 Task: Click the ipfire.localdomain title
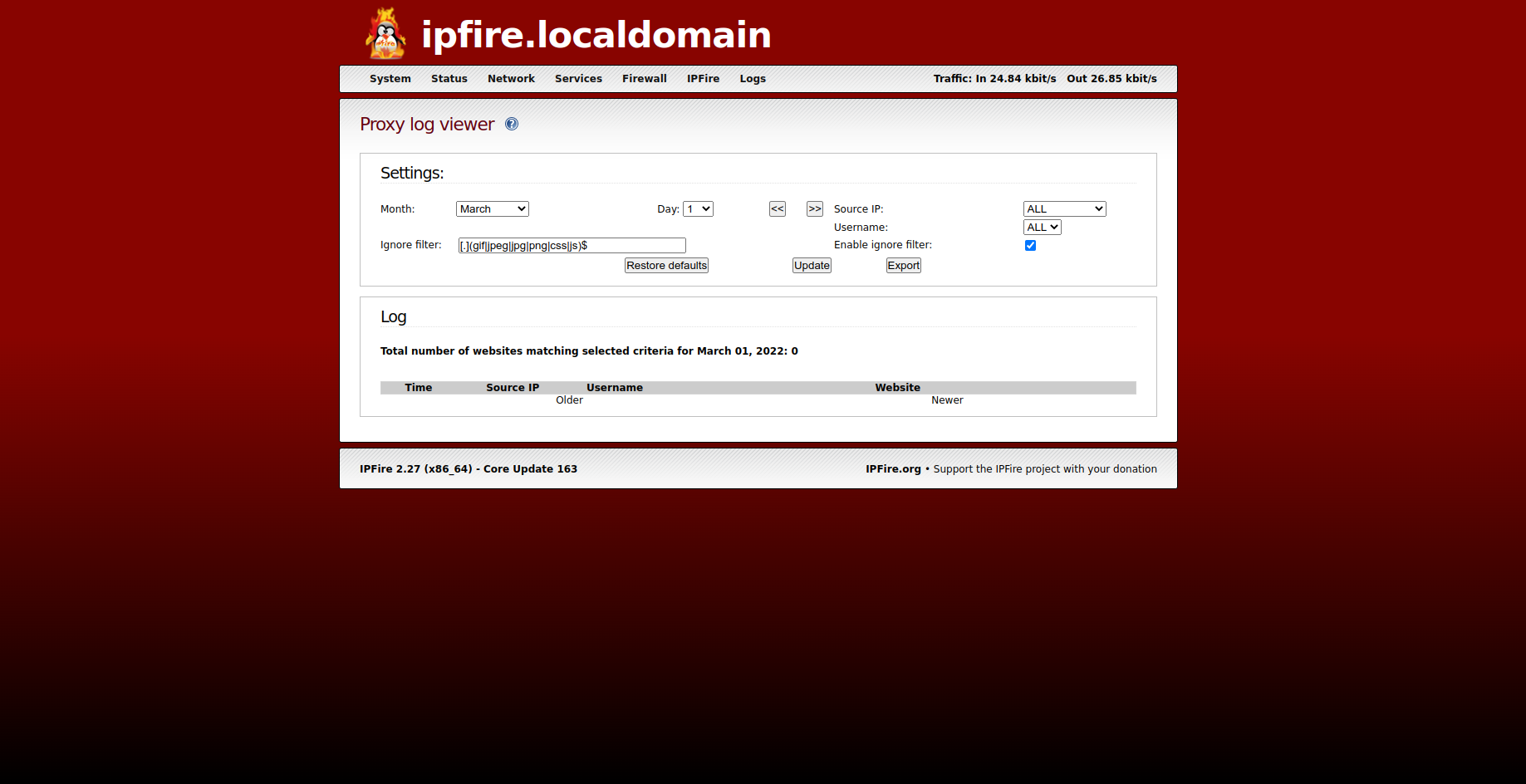[x=596, y=35]
